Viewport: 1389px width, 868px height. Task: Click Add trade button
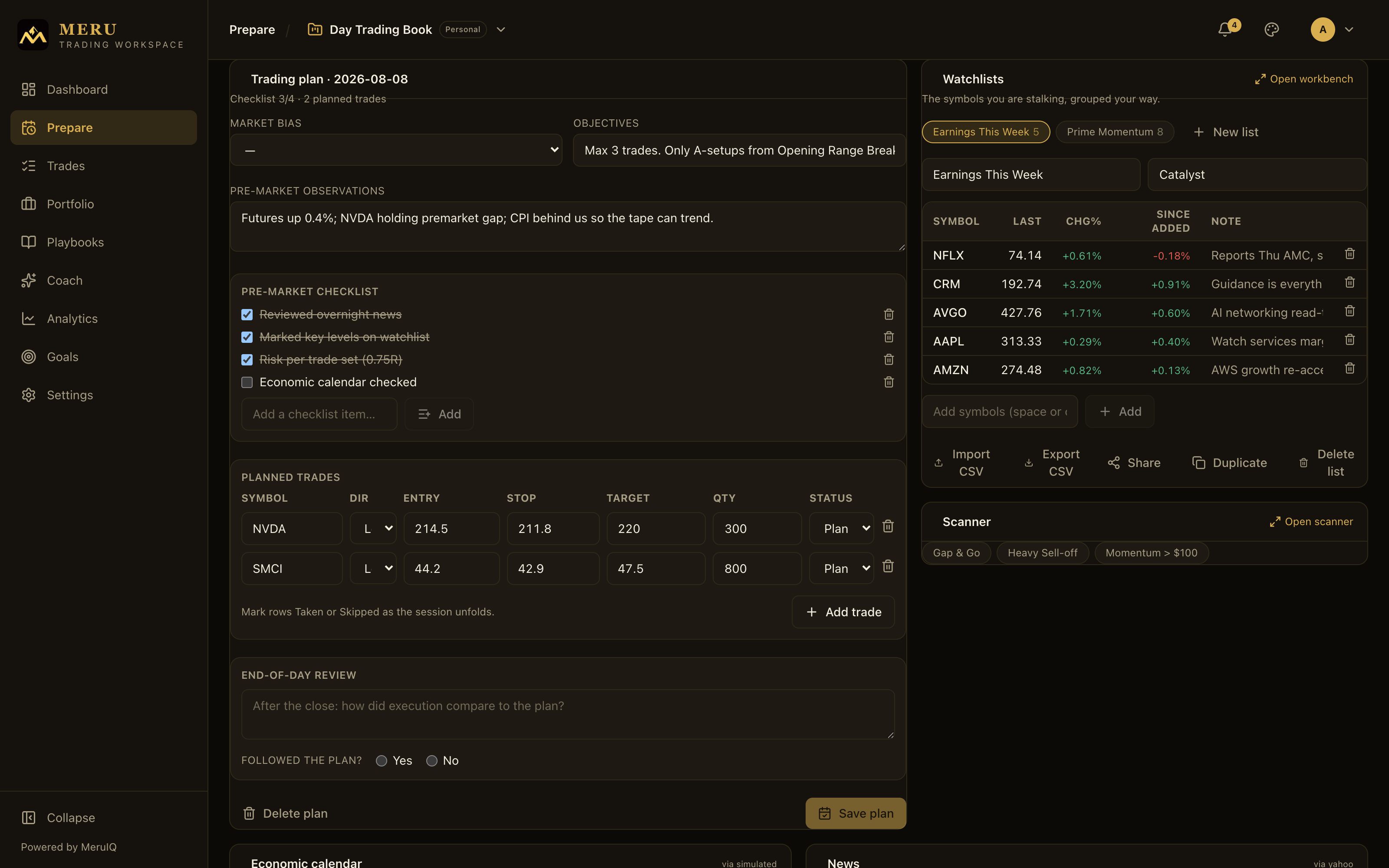[x=843, y=612]
